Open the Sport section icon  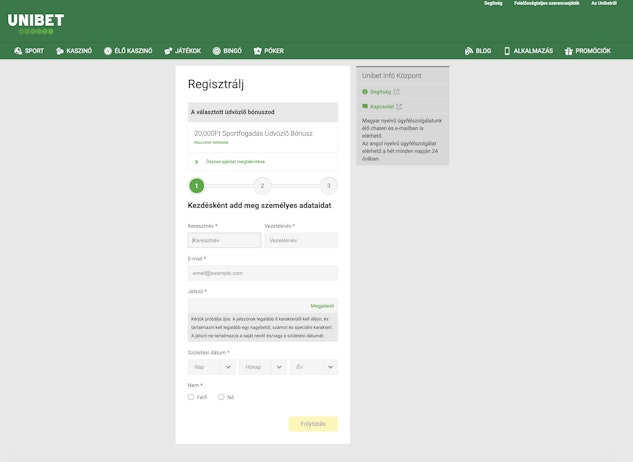coord(18,50)
